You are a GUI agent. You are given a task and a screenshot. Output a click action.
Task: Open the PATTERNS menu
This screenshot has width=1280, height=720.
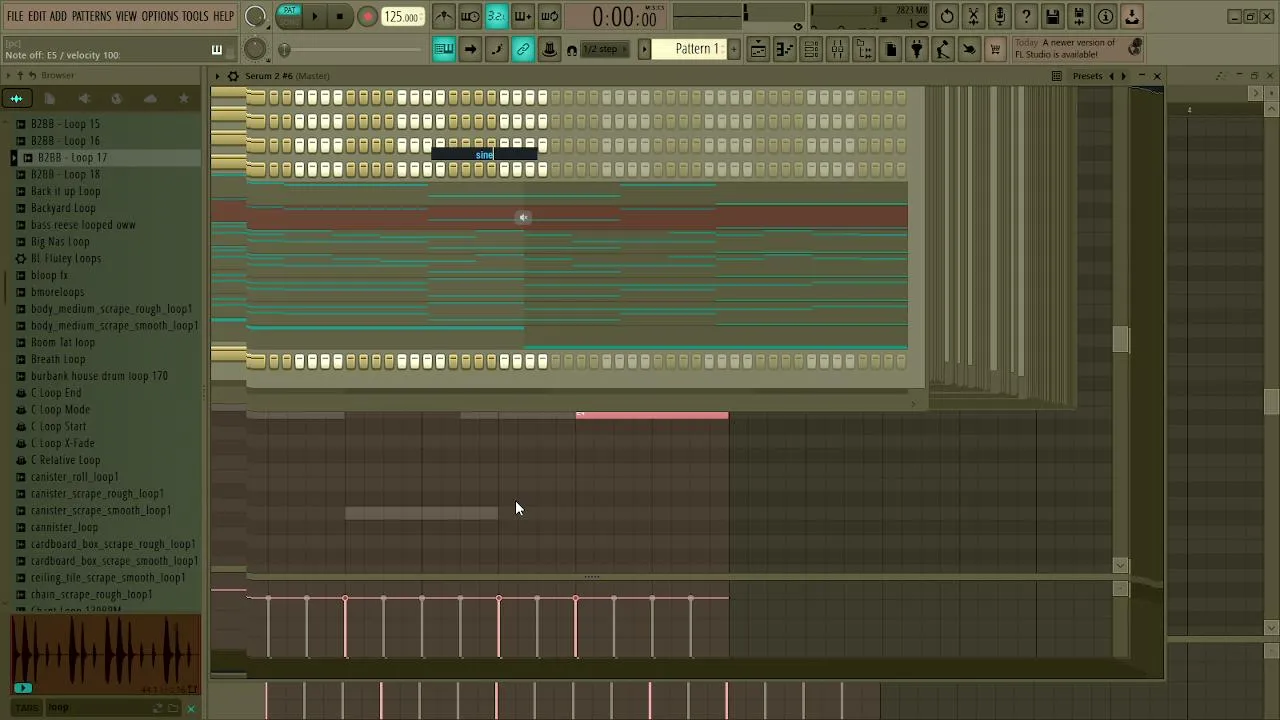click(x=91, y=16)
